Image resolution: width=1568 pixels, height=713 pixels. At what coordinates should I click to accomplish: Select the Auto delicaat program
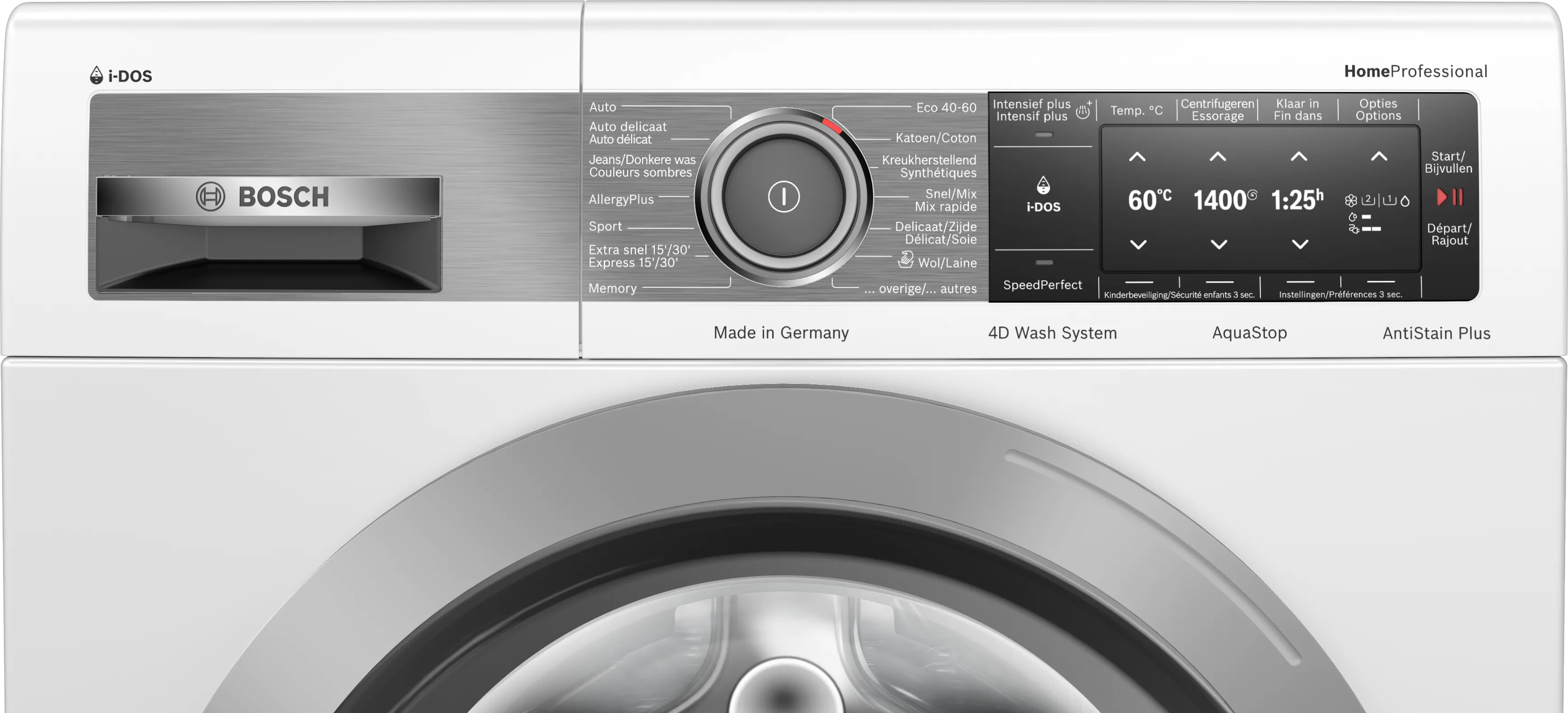628,133
